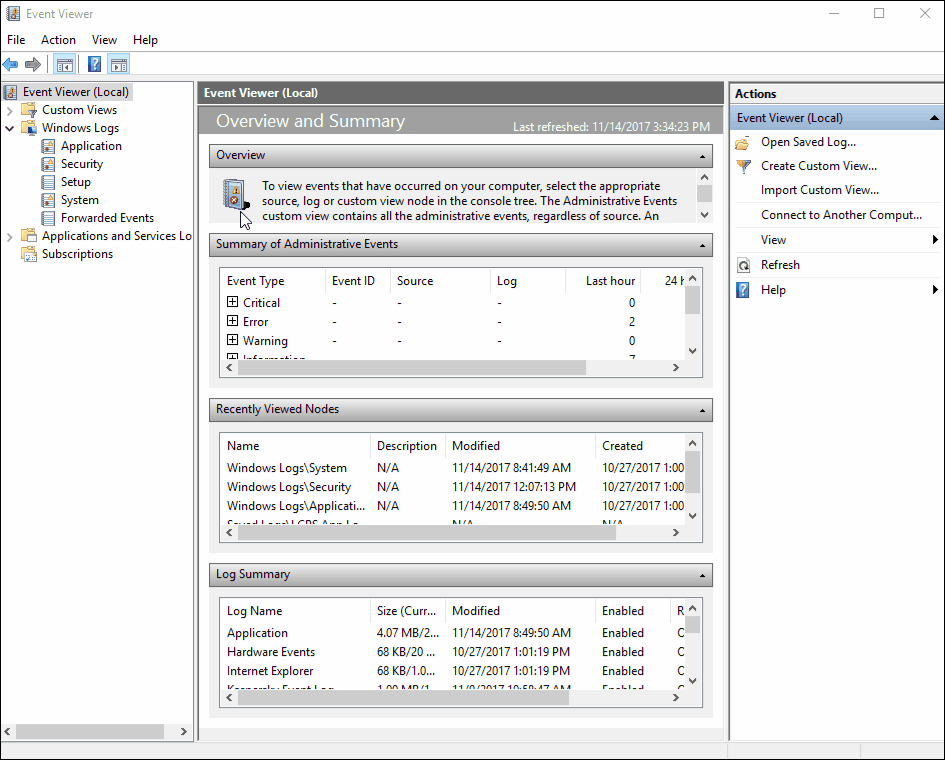This screenshot has height=760, width=945.
Task: Click Open Saved Log action
Action: click(x=808, y=142)
